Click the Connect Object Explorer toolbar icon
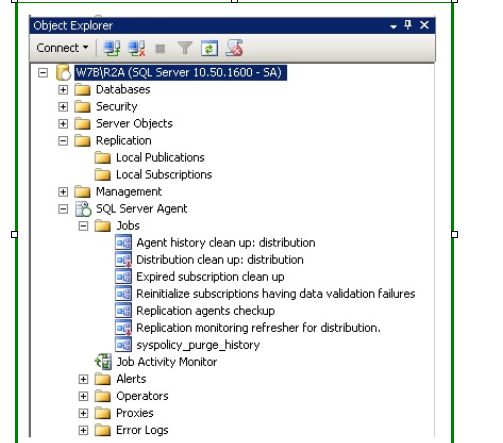This screenshot has height=443, width=503. 112,48
